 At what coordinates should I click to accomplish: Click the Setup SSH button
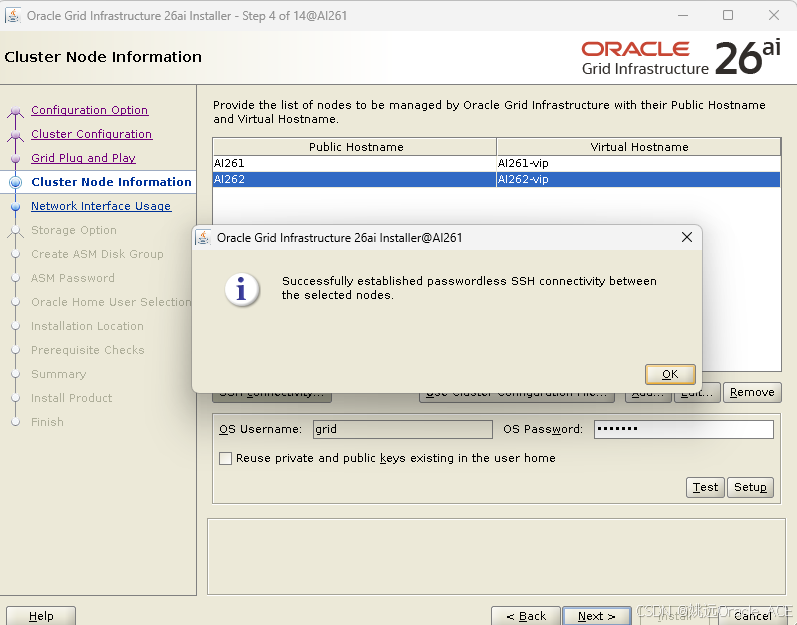pos(750,487)
